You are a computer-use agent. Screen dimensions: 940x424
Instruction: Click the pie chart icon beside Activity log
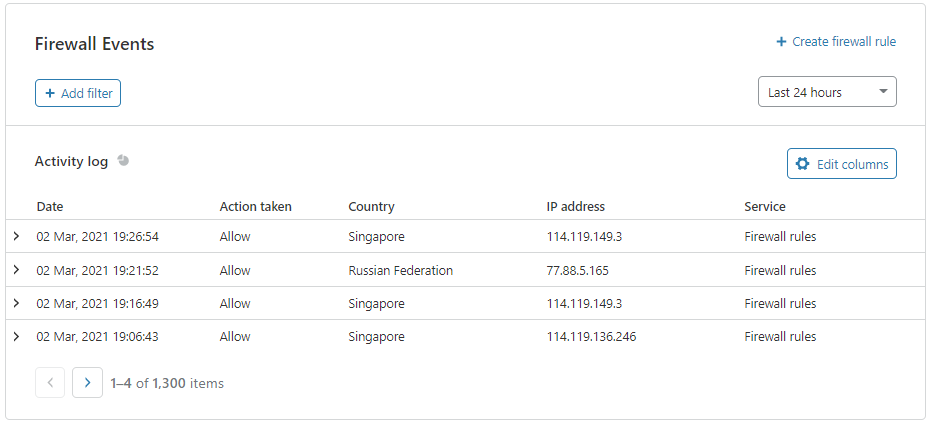click(x=123, y=160)
